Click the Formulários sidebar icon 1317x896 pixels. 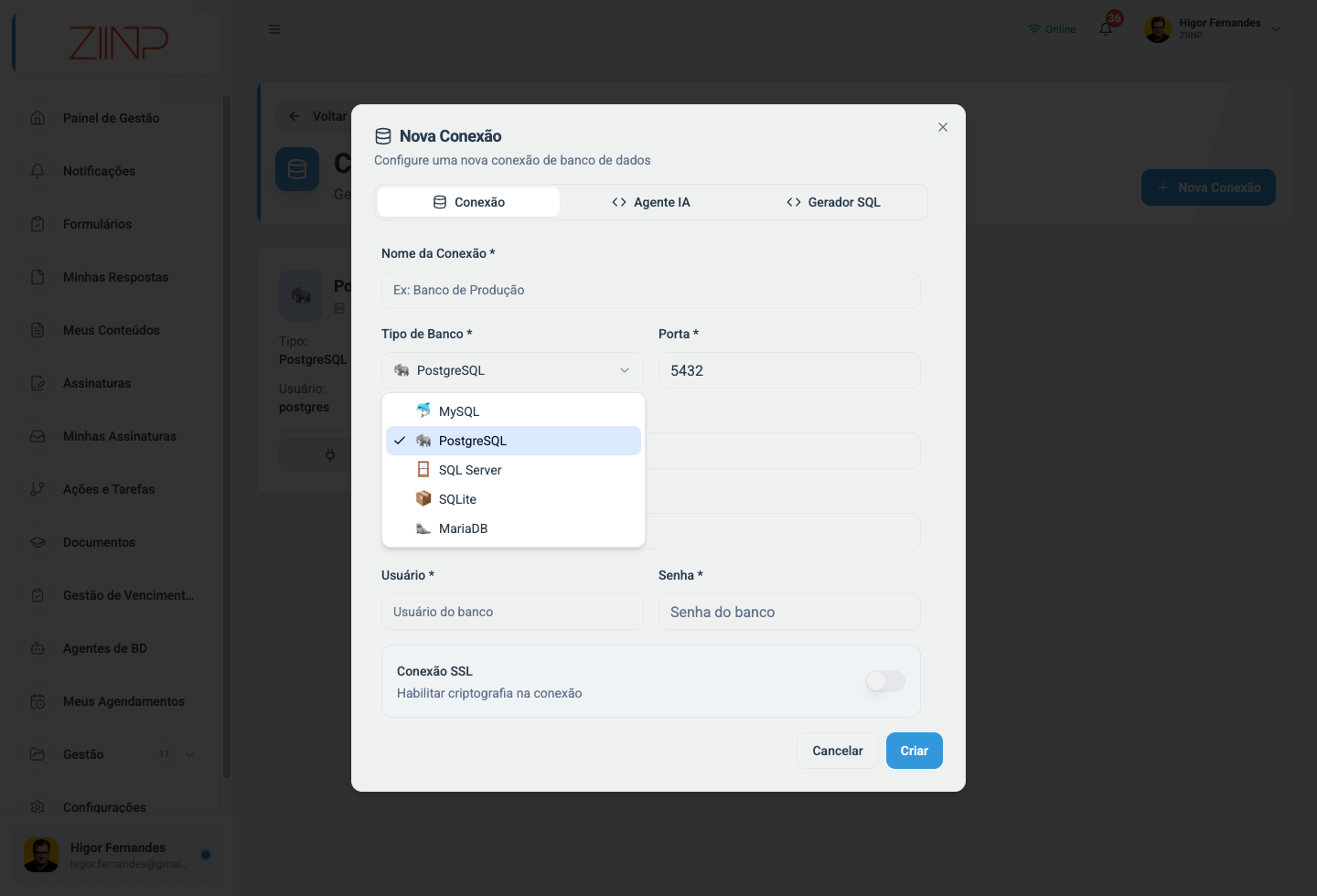[x=37, y=224]
